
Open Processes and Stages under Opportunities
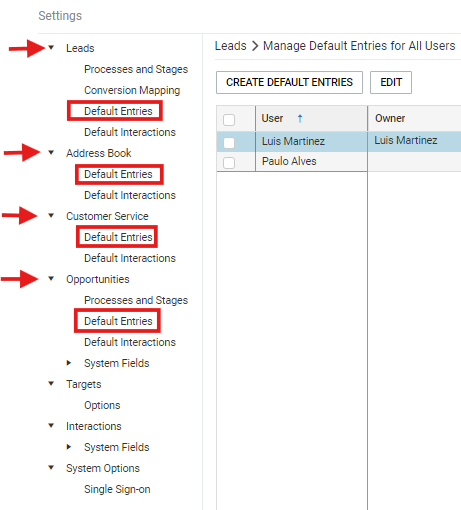pyautogui.click(x=136, y=300)
